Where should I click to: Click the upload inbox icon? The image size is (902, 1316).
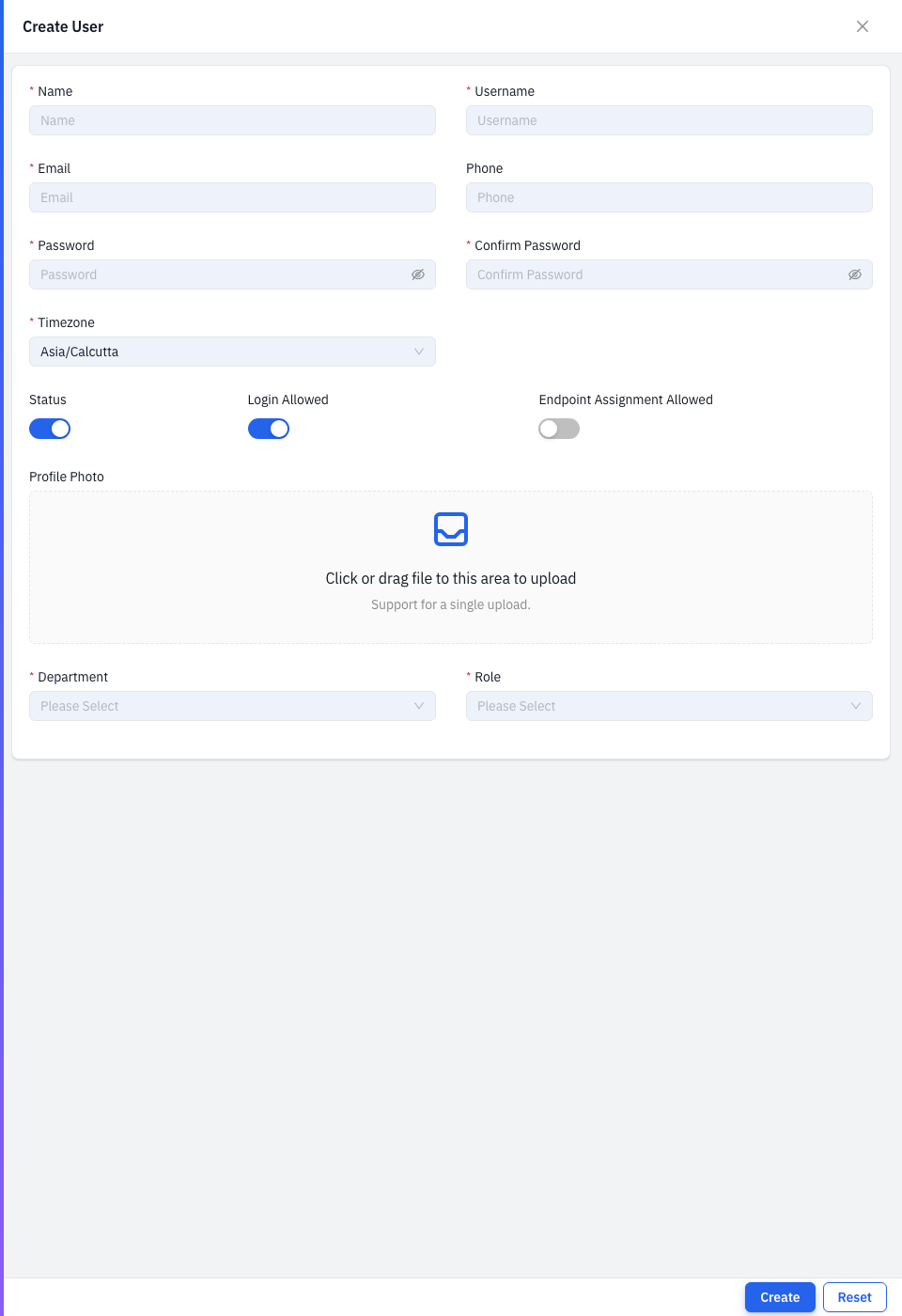(x=451, y=529)
